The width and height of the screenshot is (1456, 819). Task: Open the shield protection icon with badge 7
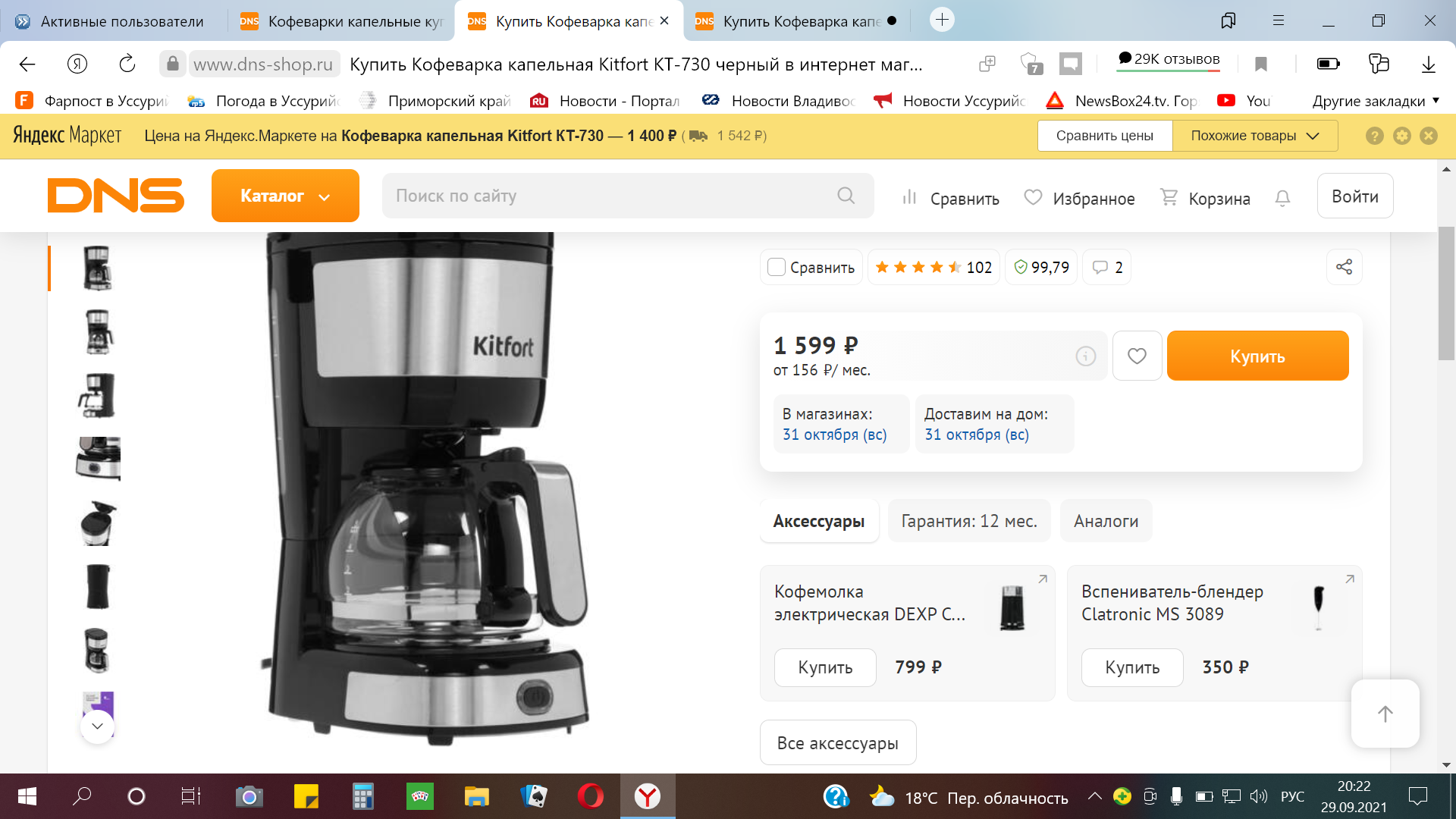click(1032, 64)
